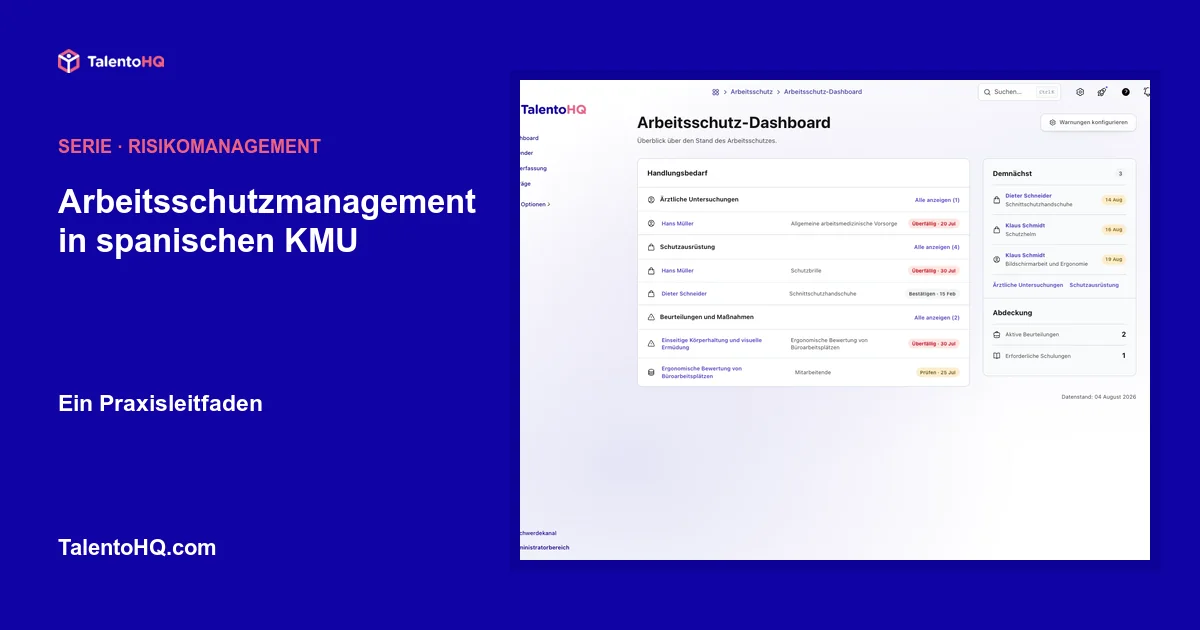The image size is (1200, 630).
Task: Click the Demnächst count badge 3
Action: tap(1120, 174)
